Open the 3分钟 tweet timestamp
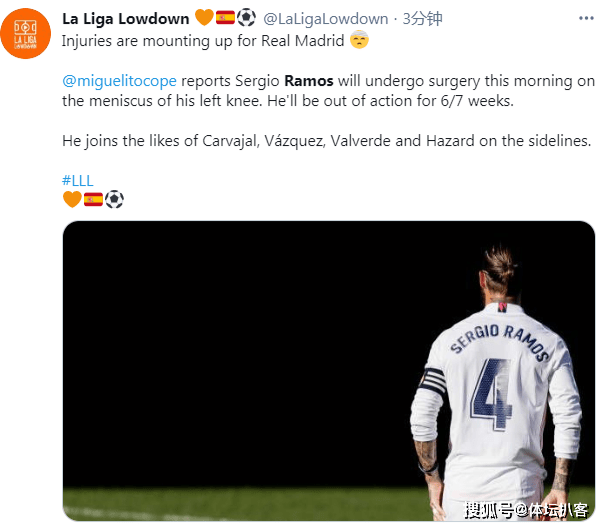 (422, 18)
